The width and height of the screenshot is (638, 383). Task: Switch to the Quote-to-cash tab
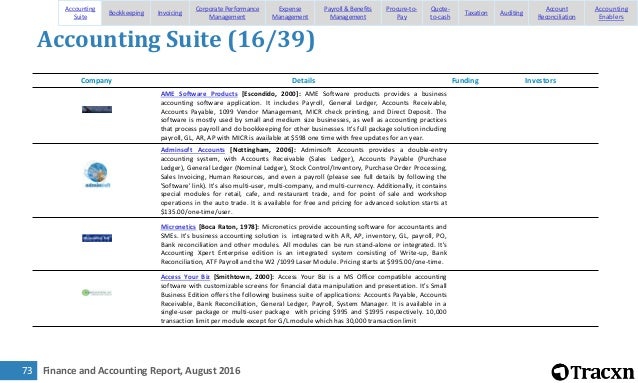440,13
